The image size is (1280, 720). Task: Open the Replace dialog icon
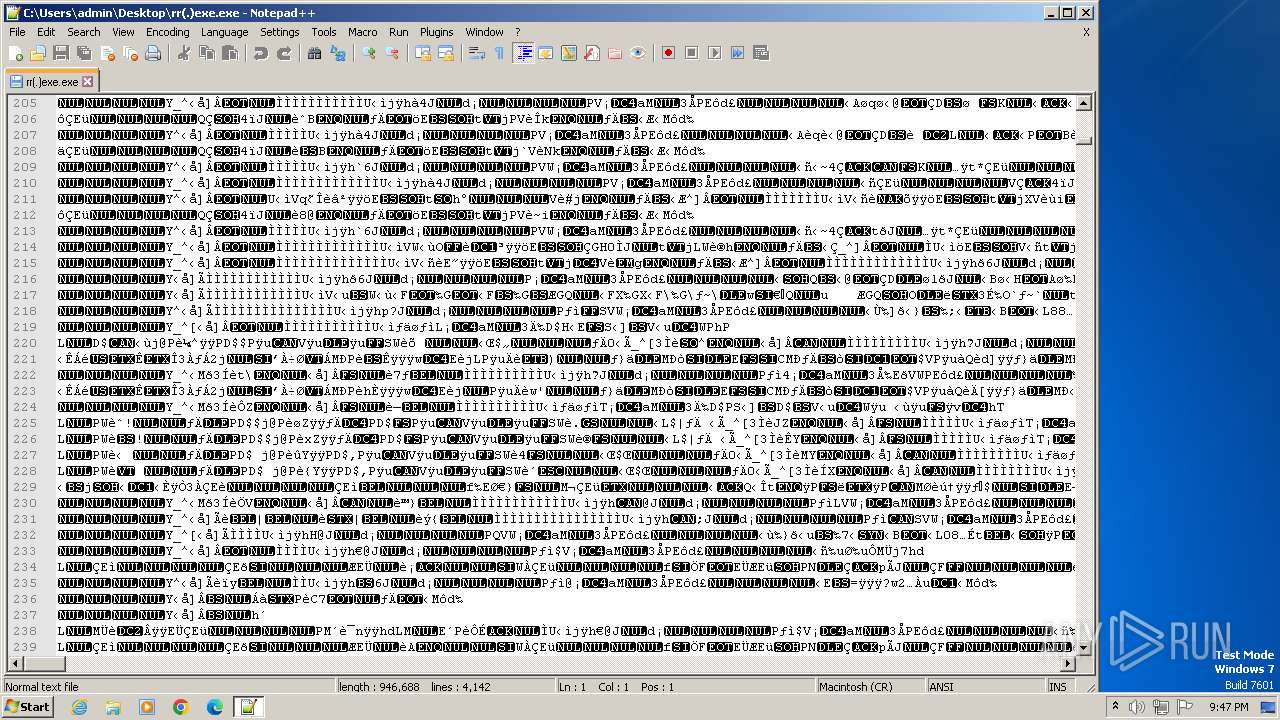pos(338,53)
